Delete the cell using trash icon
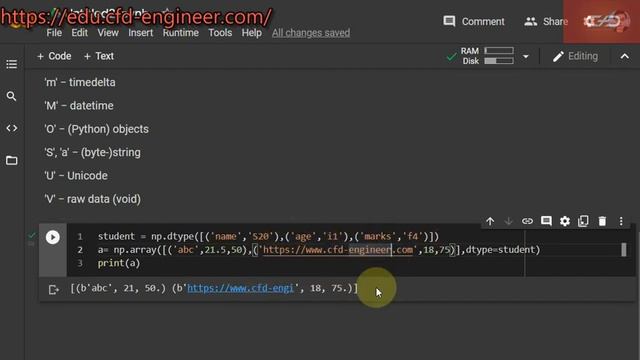Viewport: 640px width, 360px height. click(602, 221)
